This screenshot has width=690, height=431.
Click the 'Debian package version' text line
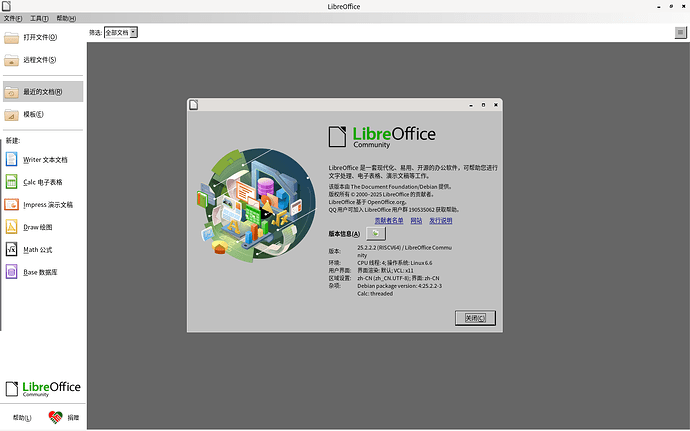(400, 286)
